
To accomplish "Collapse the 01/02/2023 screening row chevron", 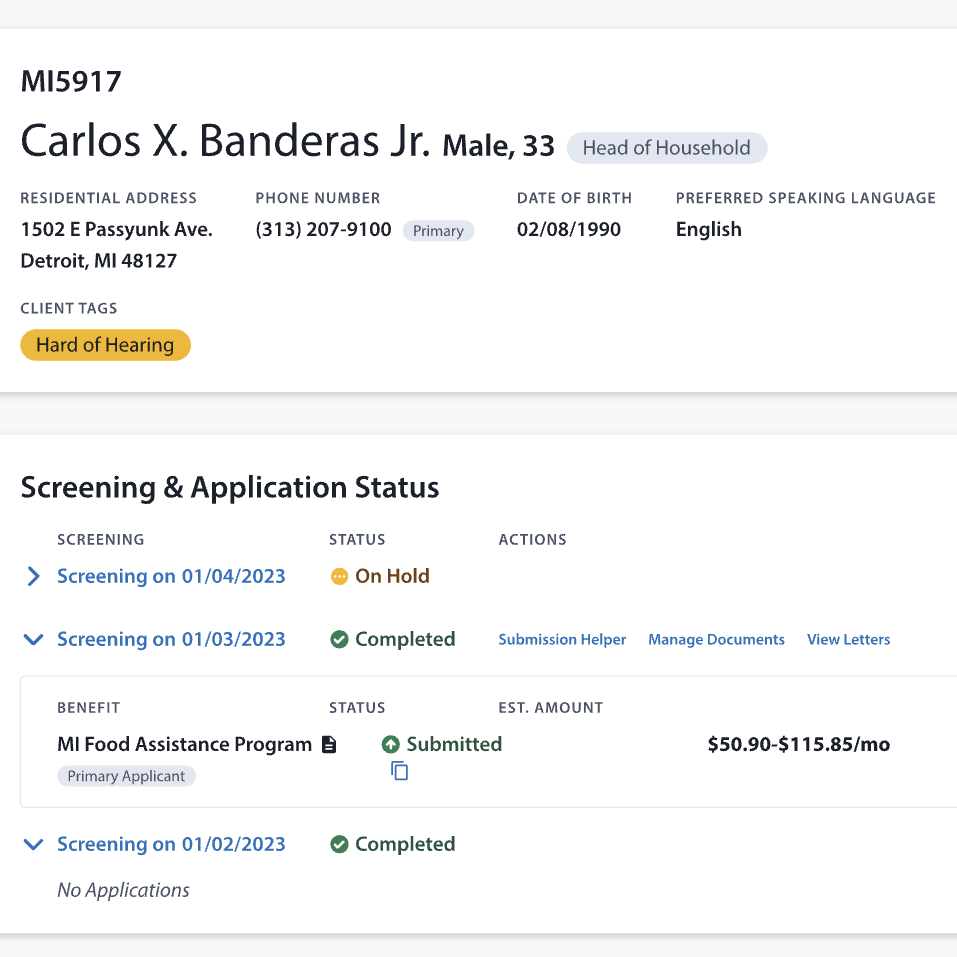I will [x=33, y=845].
